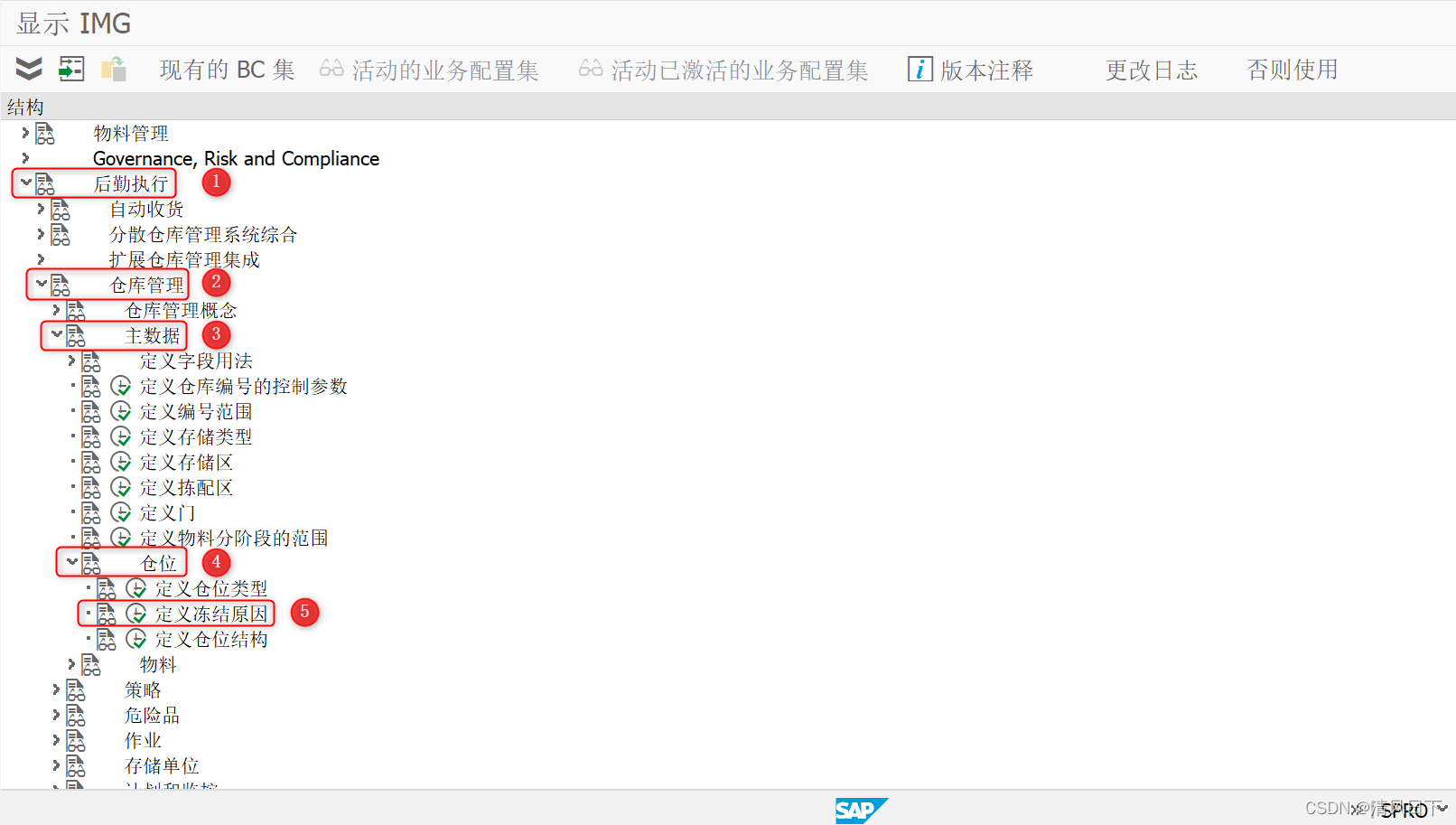Click the 现有的 BC 集 button

point(228,70)
